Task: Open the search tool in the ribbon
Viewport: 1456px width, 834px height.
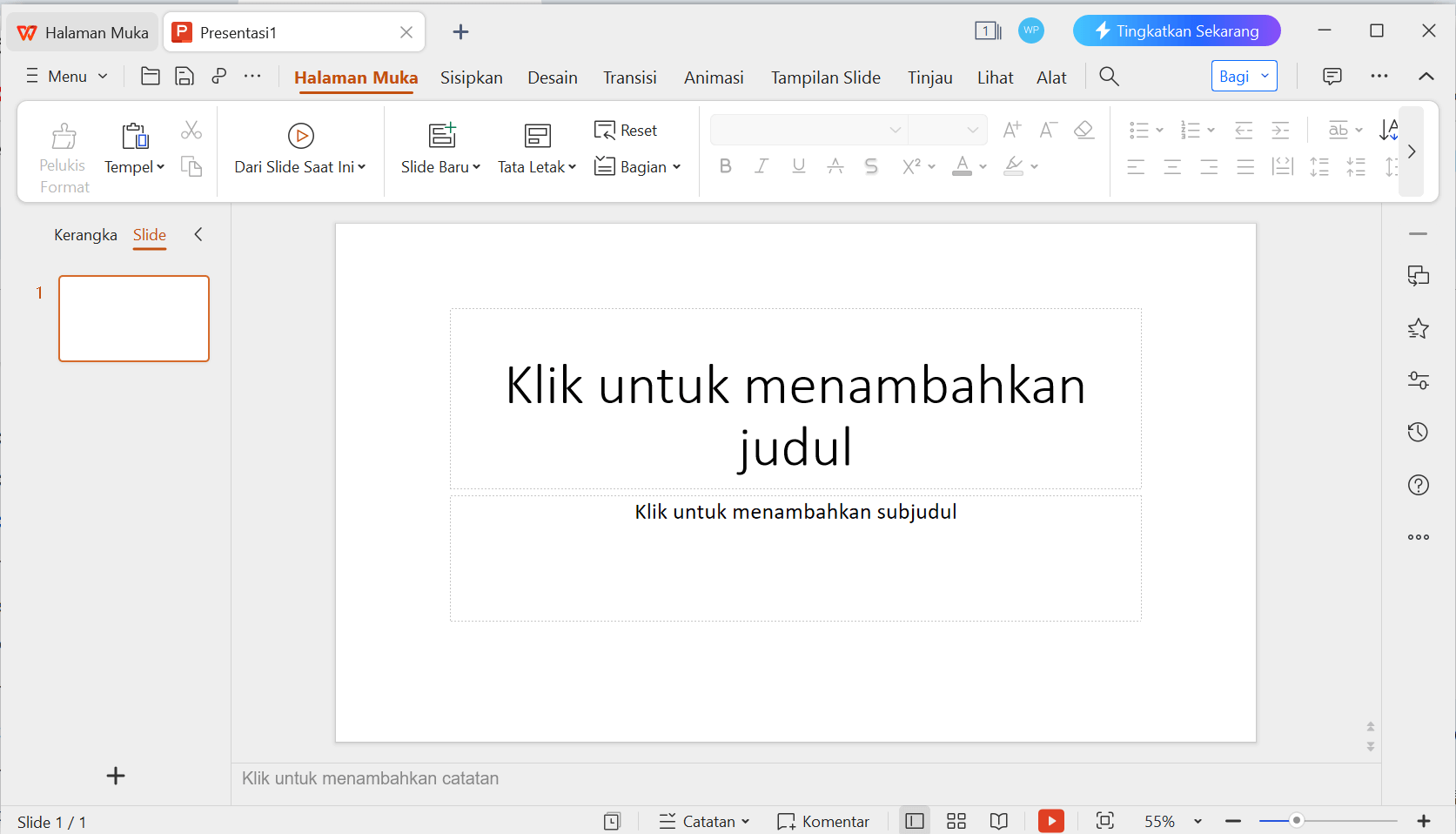Action: (1109, 77)
